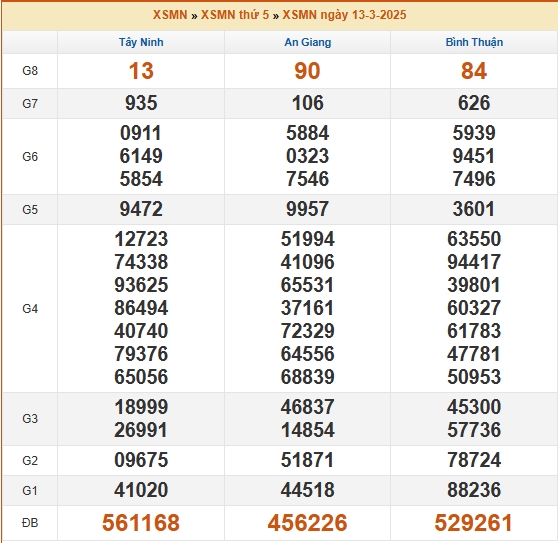Screen dimensions: 558x543
Task: Select the G8 row label
Action: 30,71
